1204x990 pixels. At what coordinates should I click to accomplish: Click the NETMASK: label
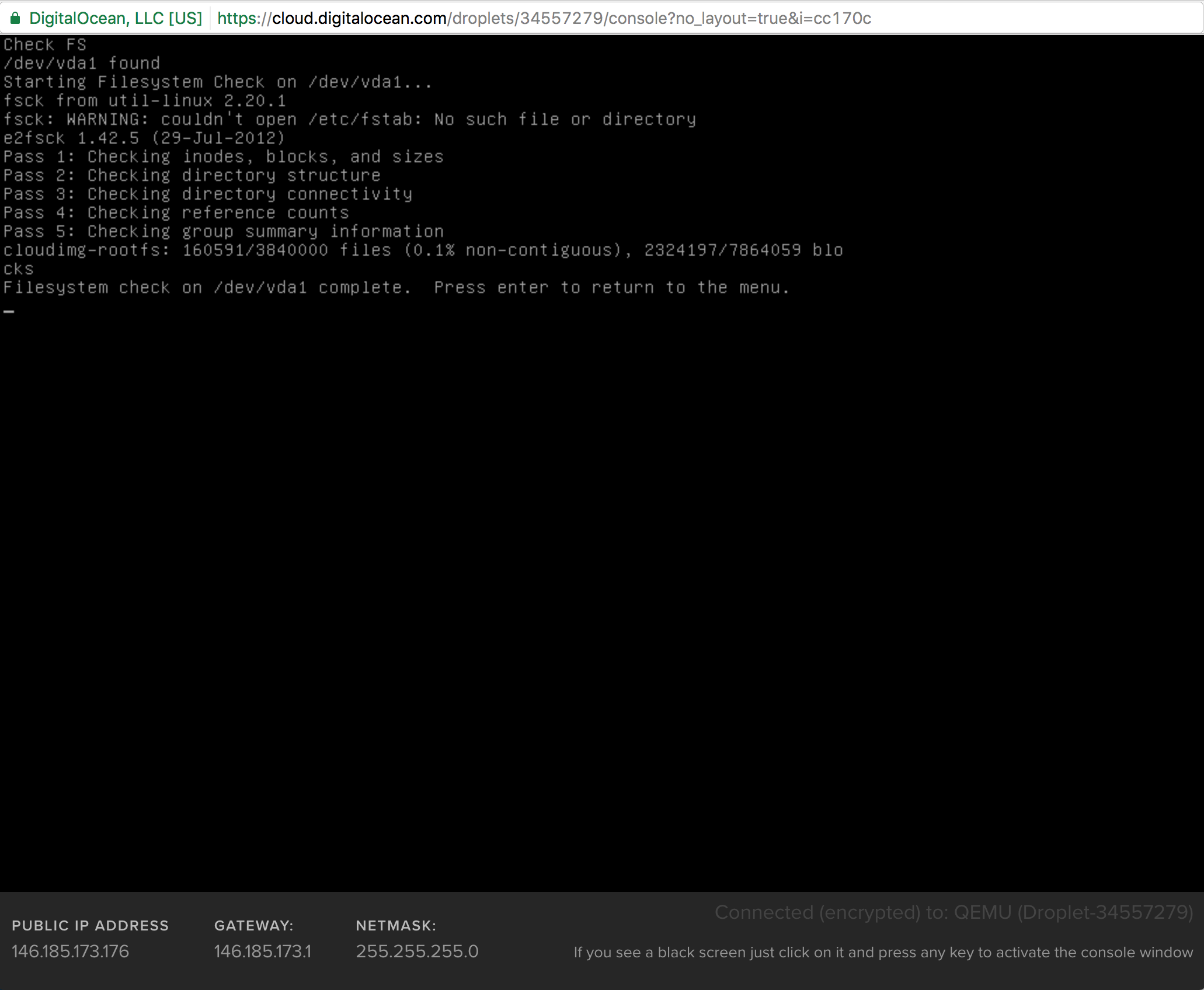(x=396, y=926)
